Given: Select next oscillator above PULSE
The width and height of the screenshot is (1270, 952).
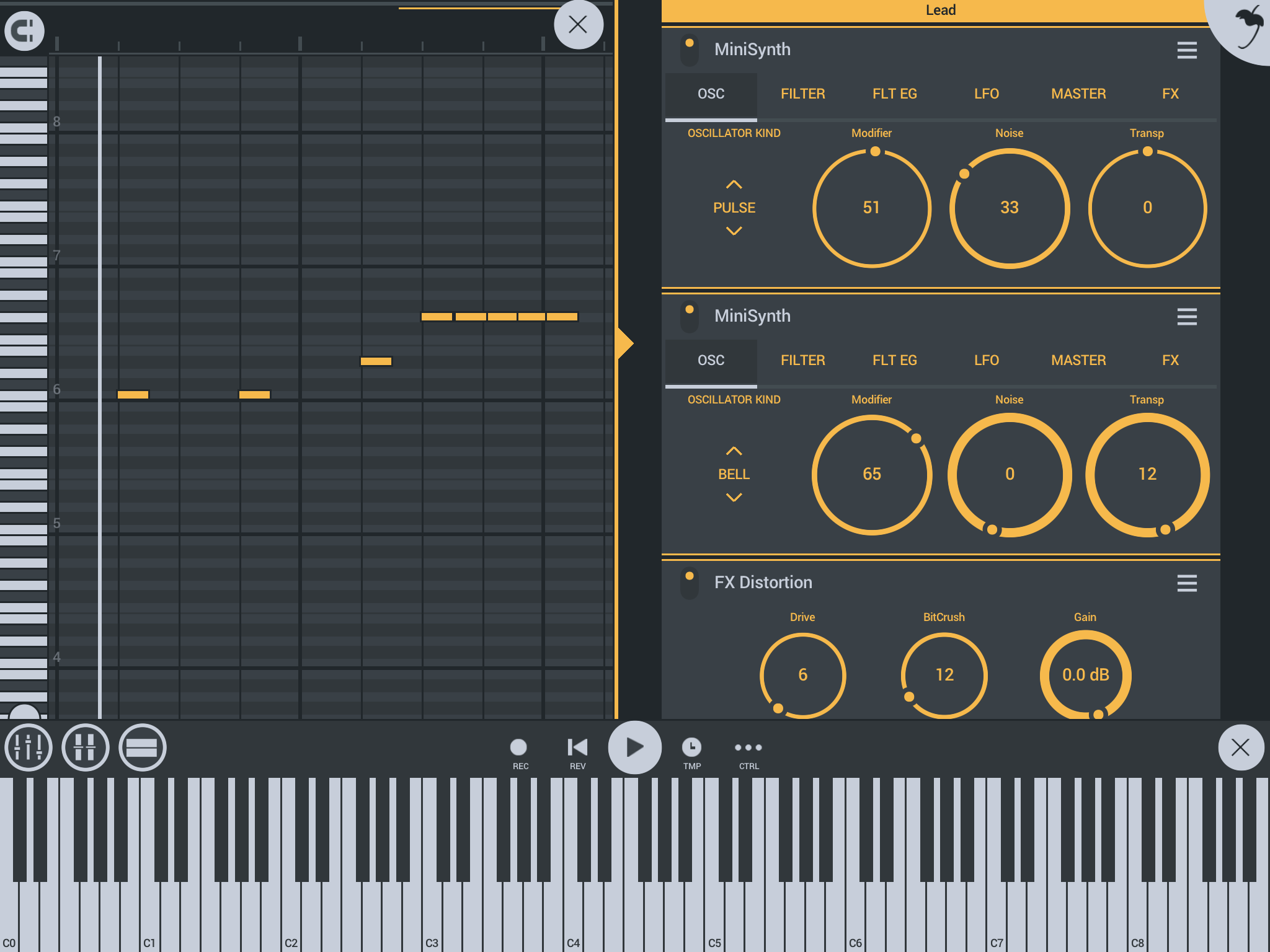Looking at the screenshot, I should tap(734, 185).
